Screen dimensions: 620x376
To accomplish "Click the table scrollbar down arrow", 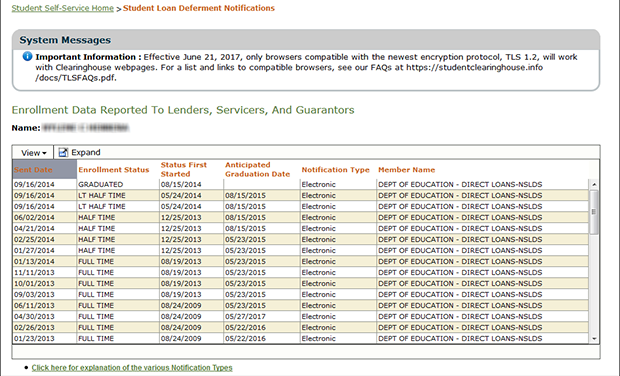I will click(x=594, y=339).
